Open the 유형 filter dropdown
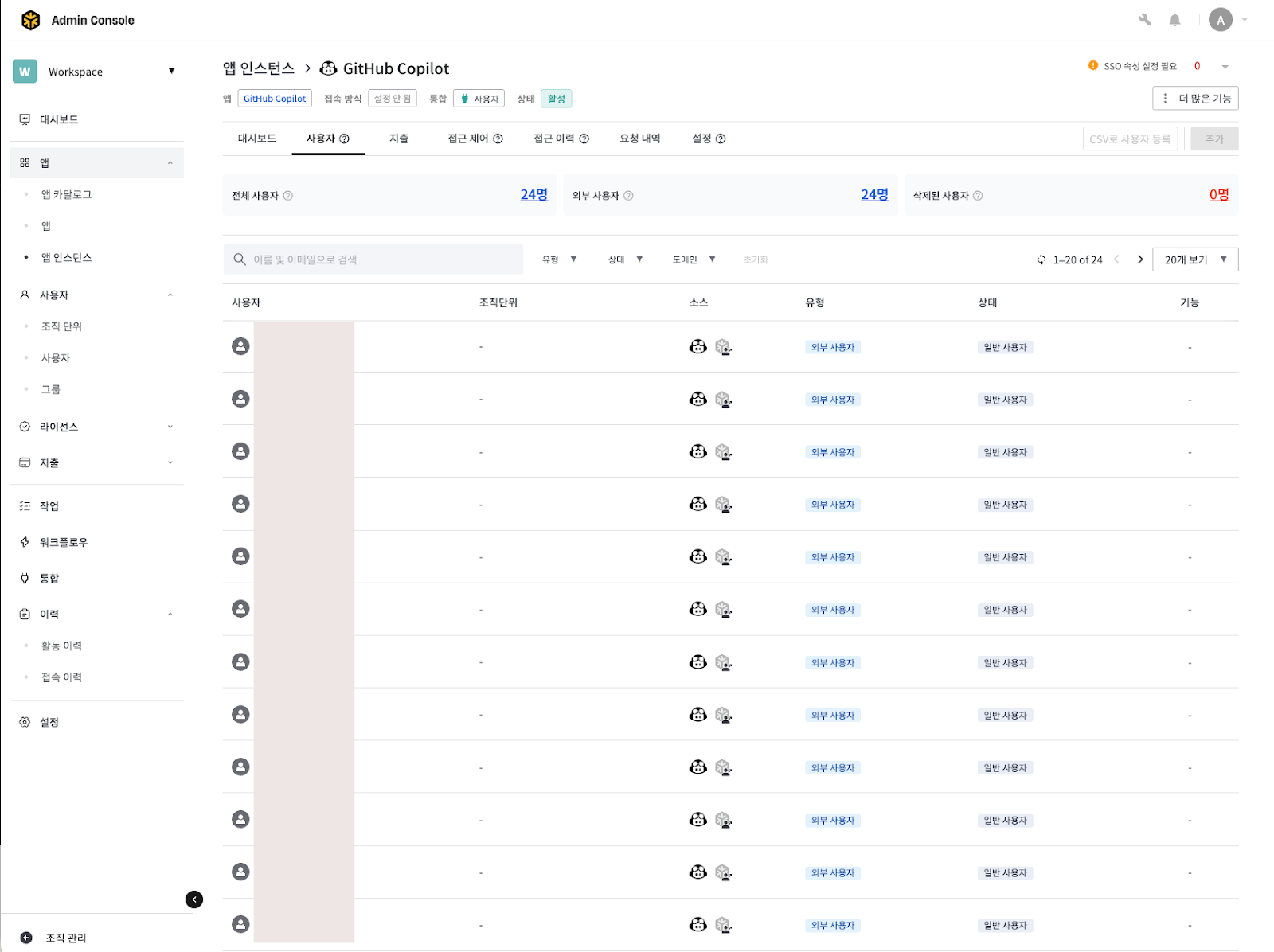The width and height of the screenshot is (1274, 952). (559, 259)
